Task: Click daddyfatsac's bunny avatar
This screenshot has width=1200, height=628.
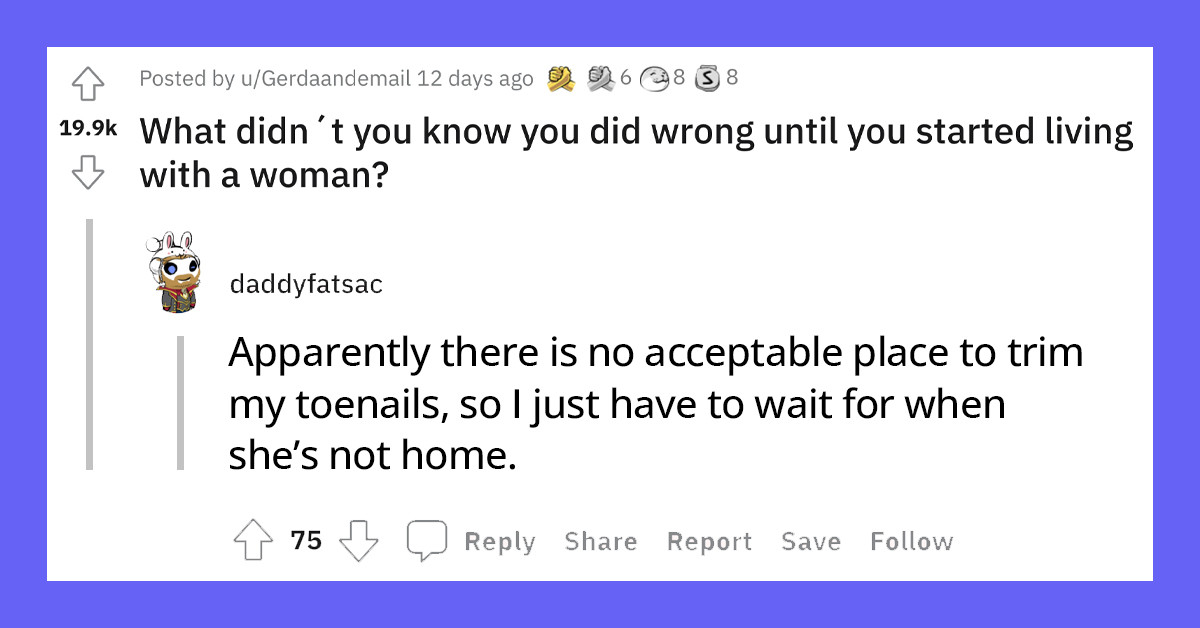Action: pos(175,270)
